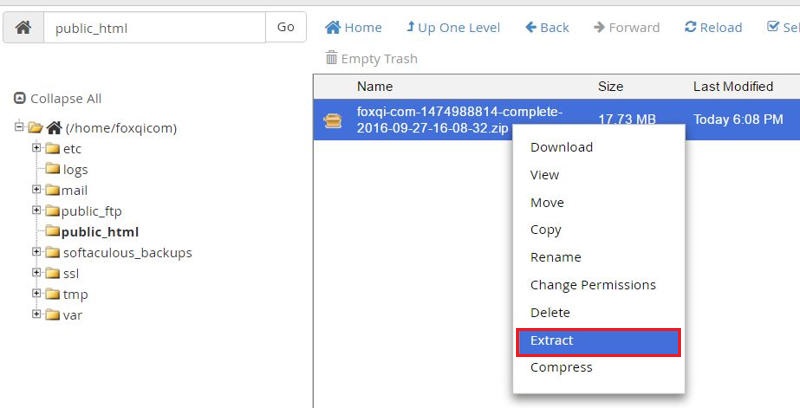The height and width of the screenshot is (408, 800).
Task: Sort files by the Size column
Action: click(610, 87)
